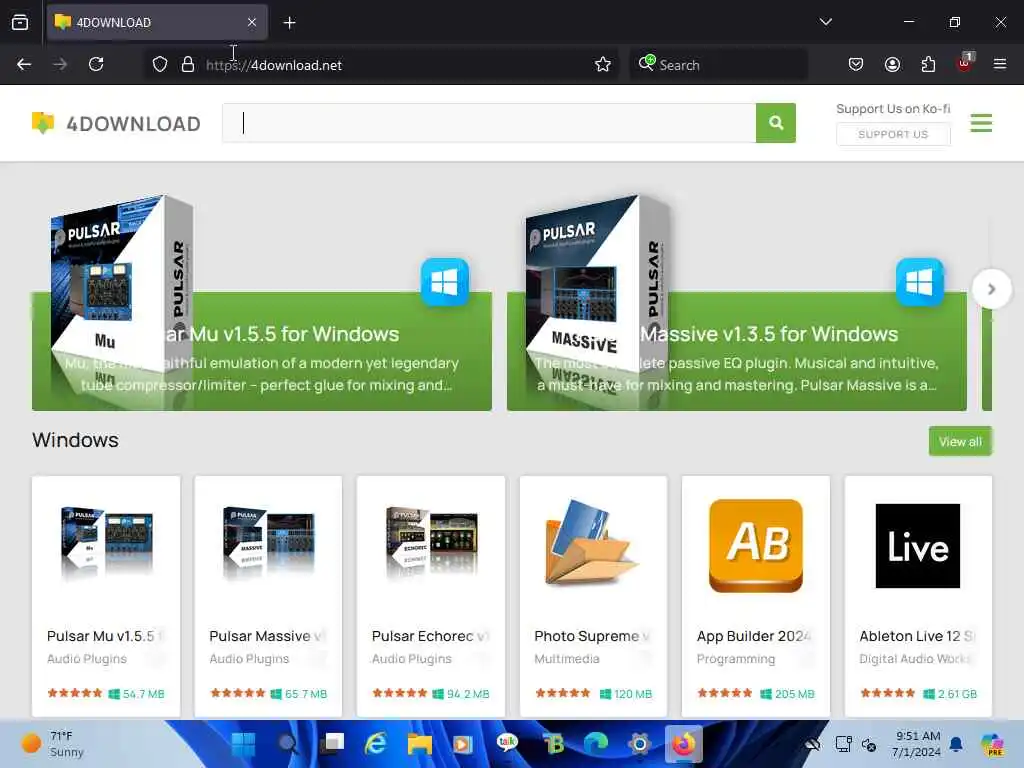Open the green hamburger site menu
The image size is (1024, 768).
[981, 123]
